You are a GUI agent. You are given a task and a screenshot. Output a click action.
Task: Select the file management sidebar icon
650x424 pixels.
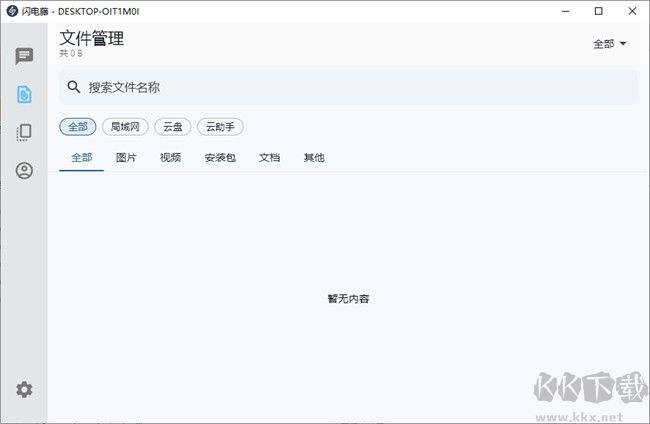click(24, 94)
